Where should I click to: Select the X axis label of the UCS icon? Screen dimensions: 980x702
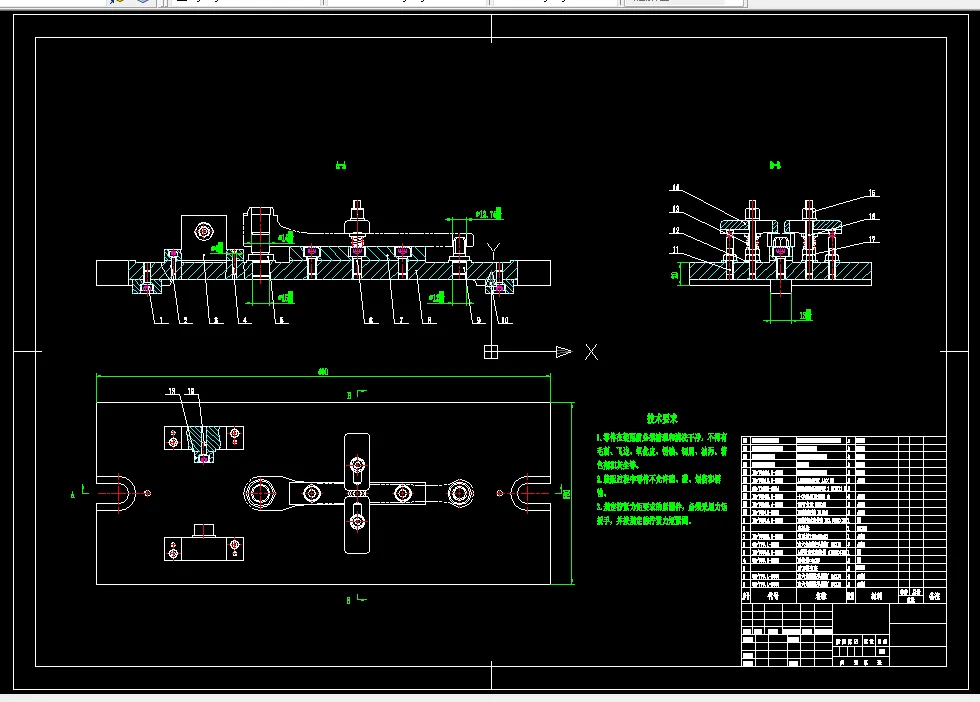(x=591, y=352)
